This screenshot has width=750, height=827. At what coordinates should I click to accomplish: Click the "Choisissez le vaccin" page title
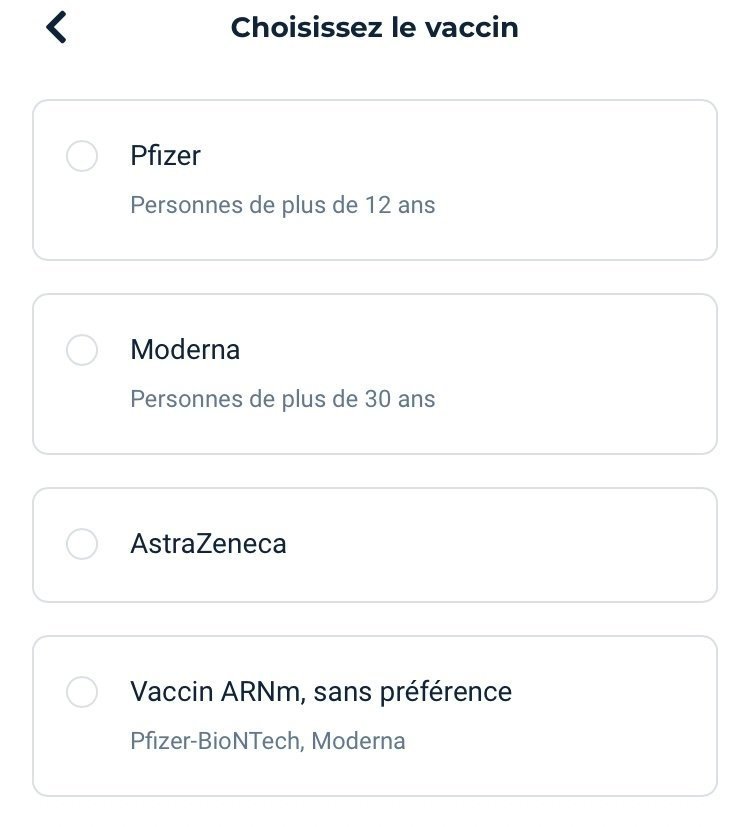pos(374,27)
